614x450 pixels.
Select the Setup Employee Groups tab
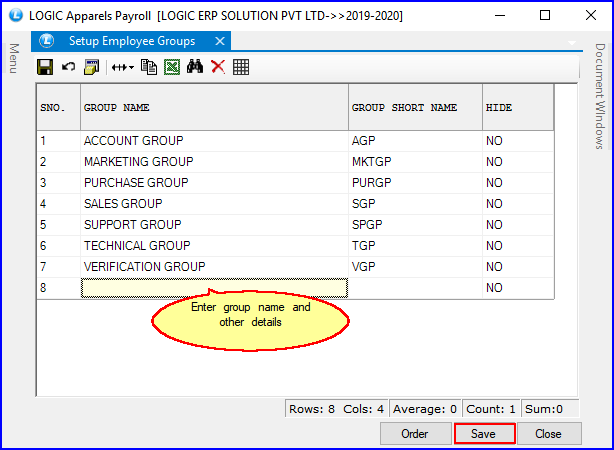(132, 41)
